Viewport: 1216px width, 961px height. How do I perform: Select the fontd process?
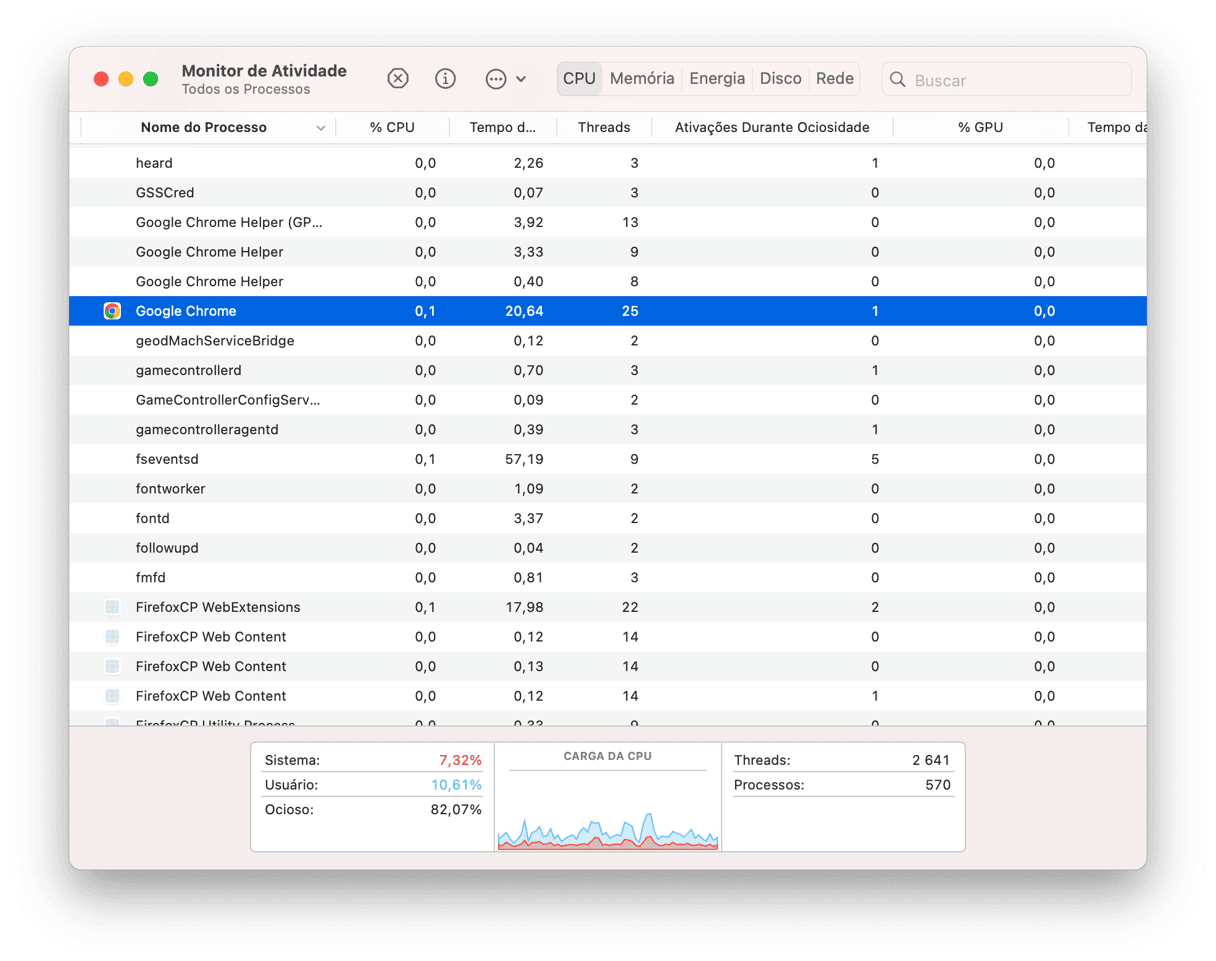[x=608, y=518]
